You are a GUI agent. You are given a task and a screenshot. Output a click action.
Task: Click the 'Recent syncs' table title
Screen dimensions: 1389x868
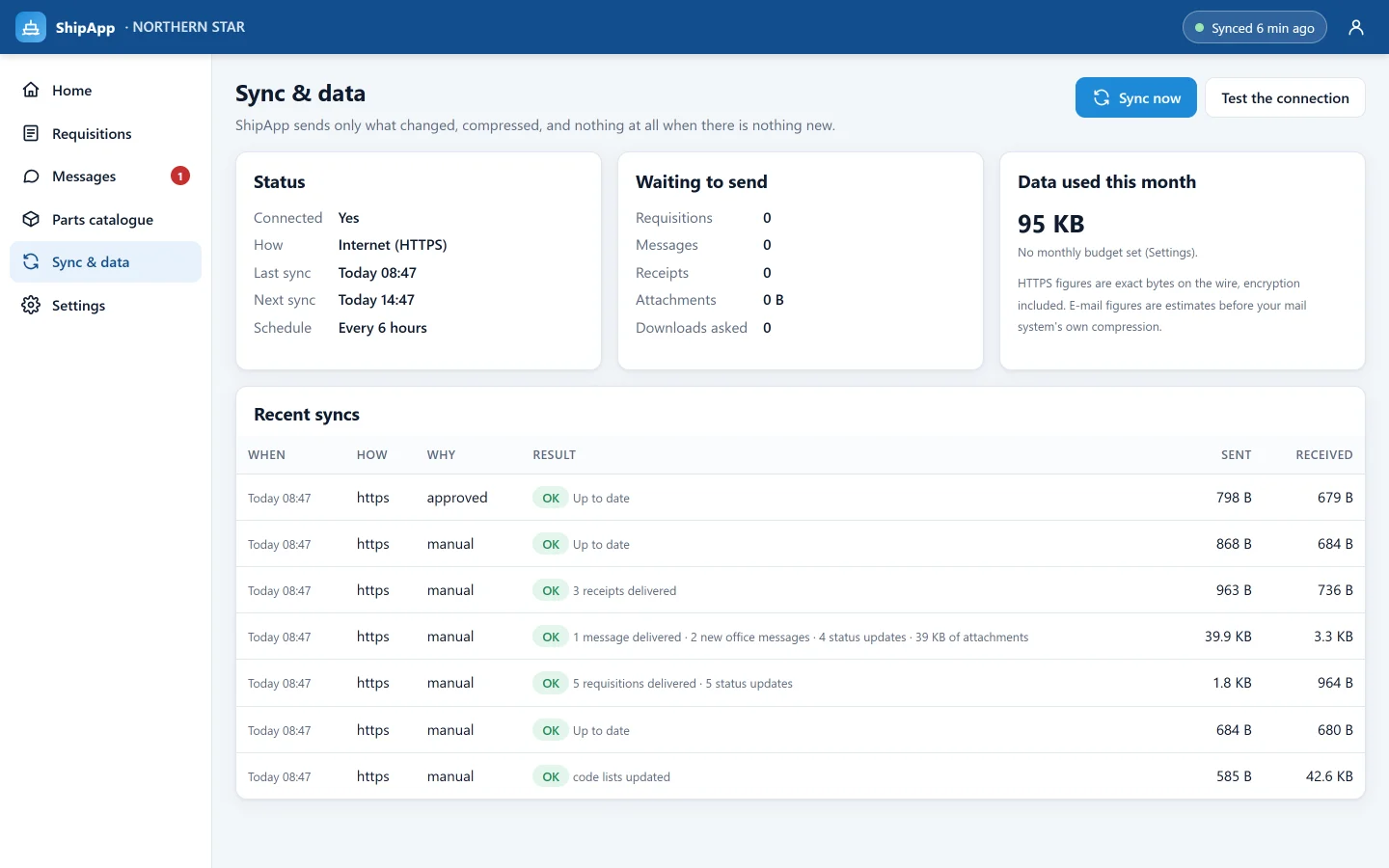(307, 415)
